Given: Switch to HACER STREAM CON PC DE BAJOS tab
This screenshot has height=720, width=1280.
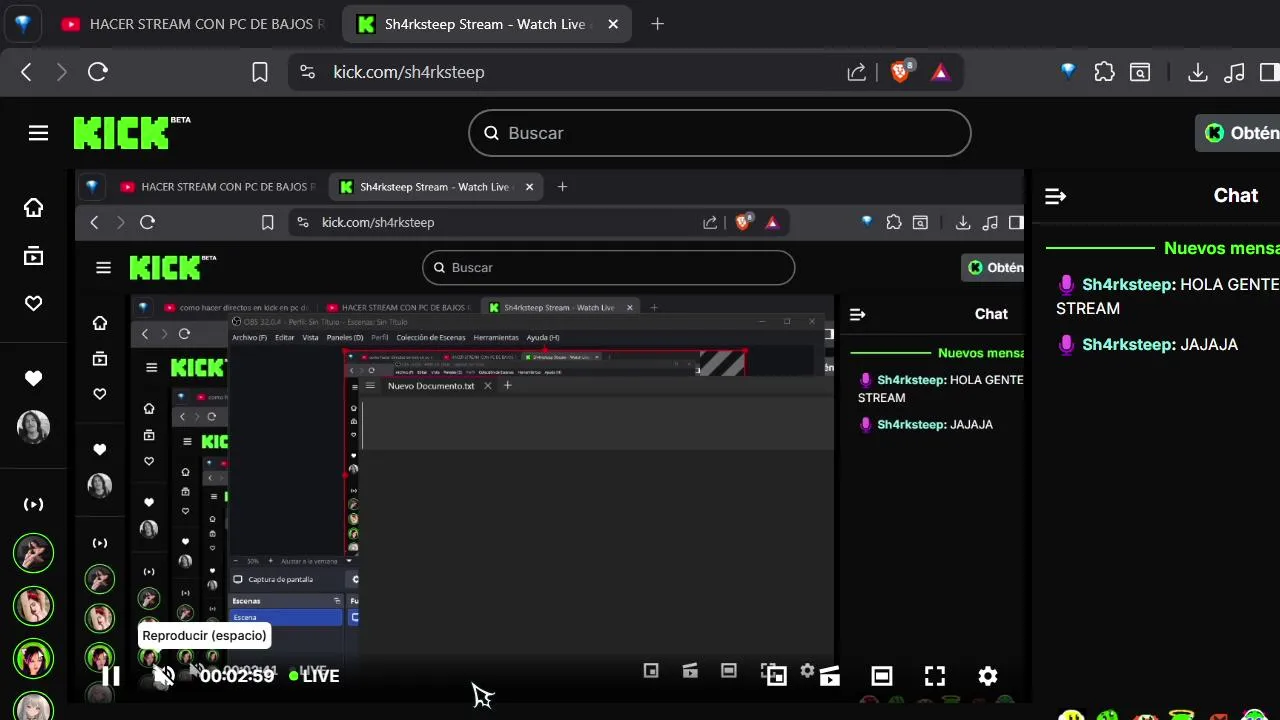Looking at the screenshot, I should [193, 24].
